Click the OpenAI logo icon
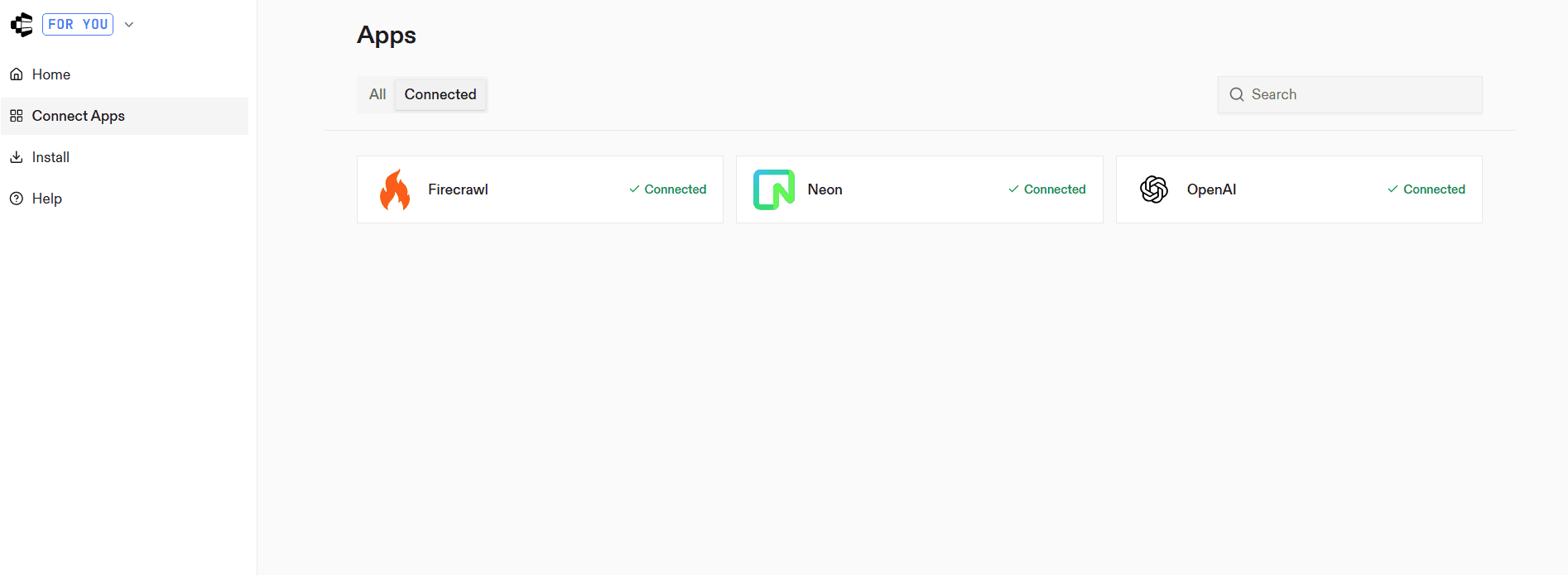 tap(1154, 189)
